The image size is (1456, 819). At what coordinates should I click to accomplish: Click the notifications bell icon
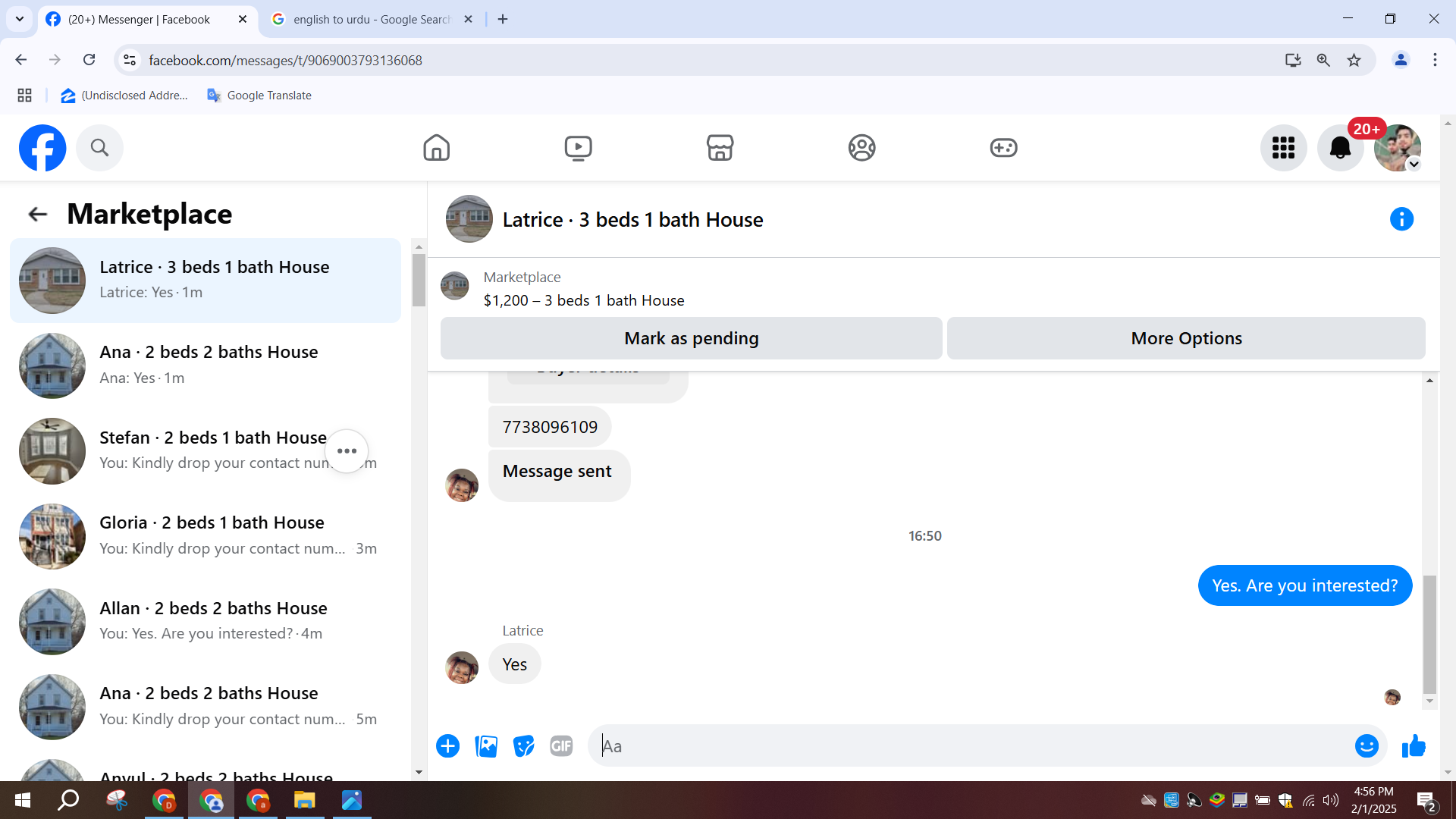[x=1340, y=148]
